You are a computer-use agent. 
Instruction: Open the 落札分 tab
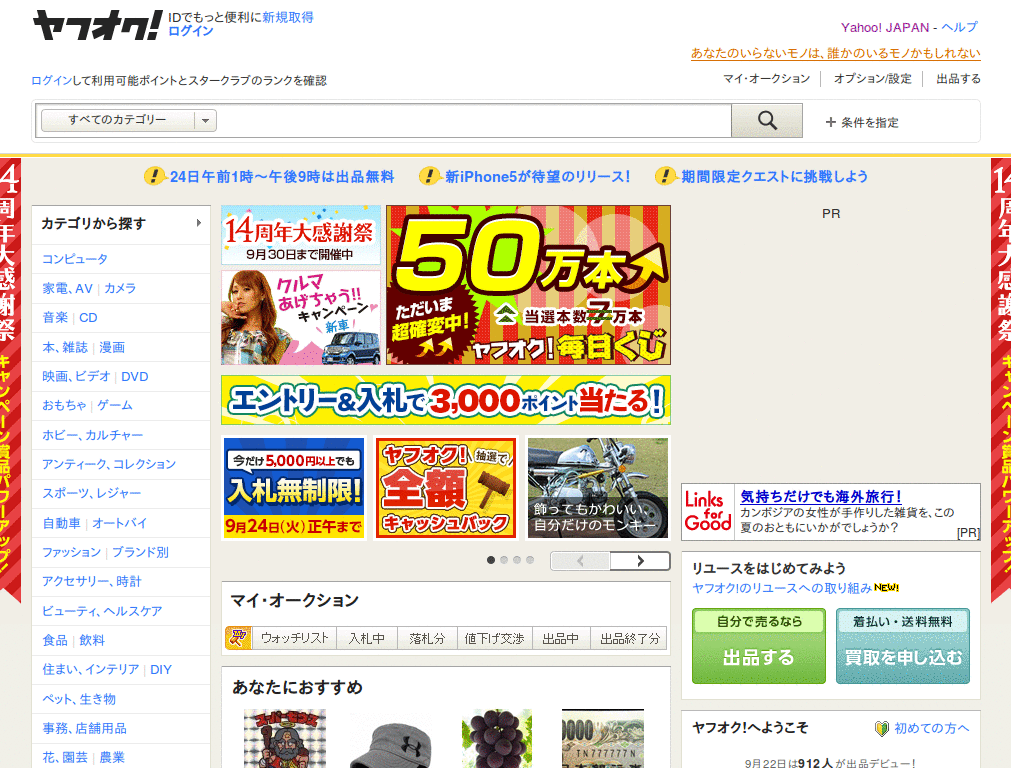pyautogui.click(x=427, y=638)
